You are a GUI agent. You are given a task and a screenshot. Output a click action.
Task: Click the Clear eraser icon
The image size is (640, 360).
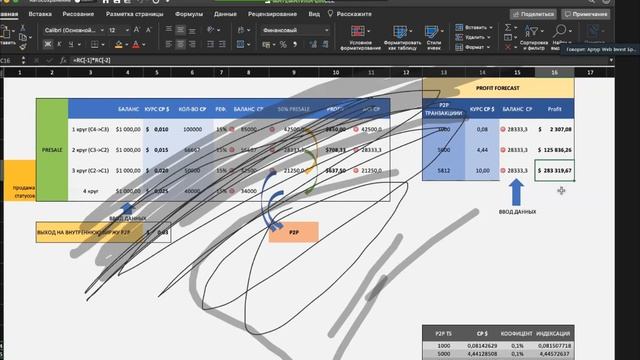pos(508,47)
